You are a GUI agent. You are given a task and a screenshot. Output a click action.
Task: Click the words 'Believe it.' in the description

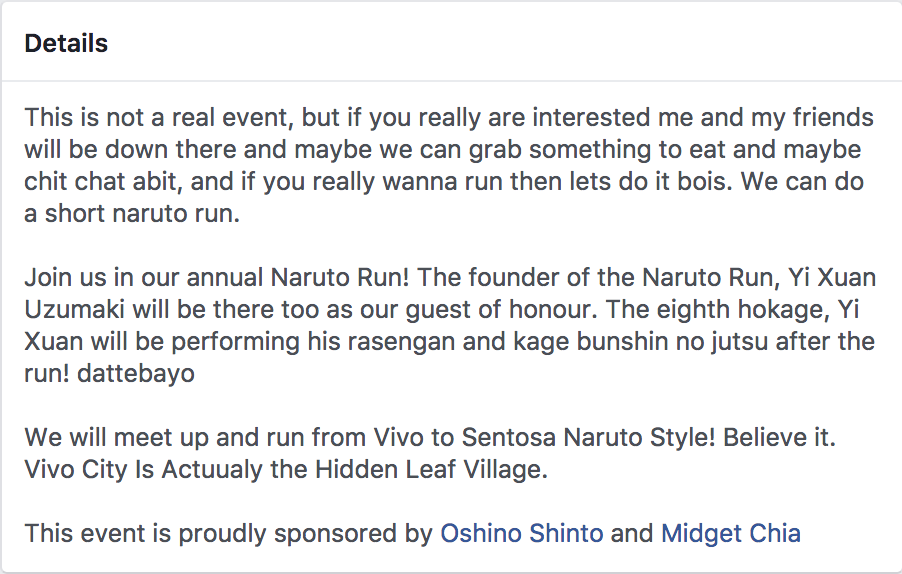(x=779, y=437)
